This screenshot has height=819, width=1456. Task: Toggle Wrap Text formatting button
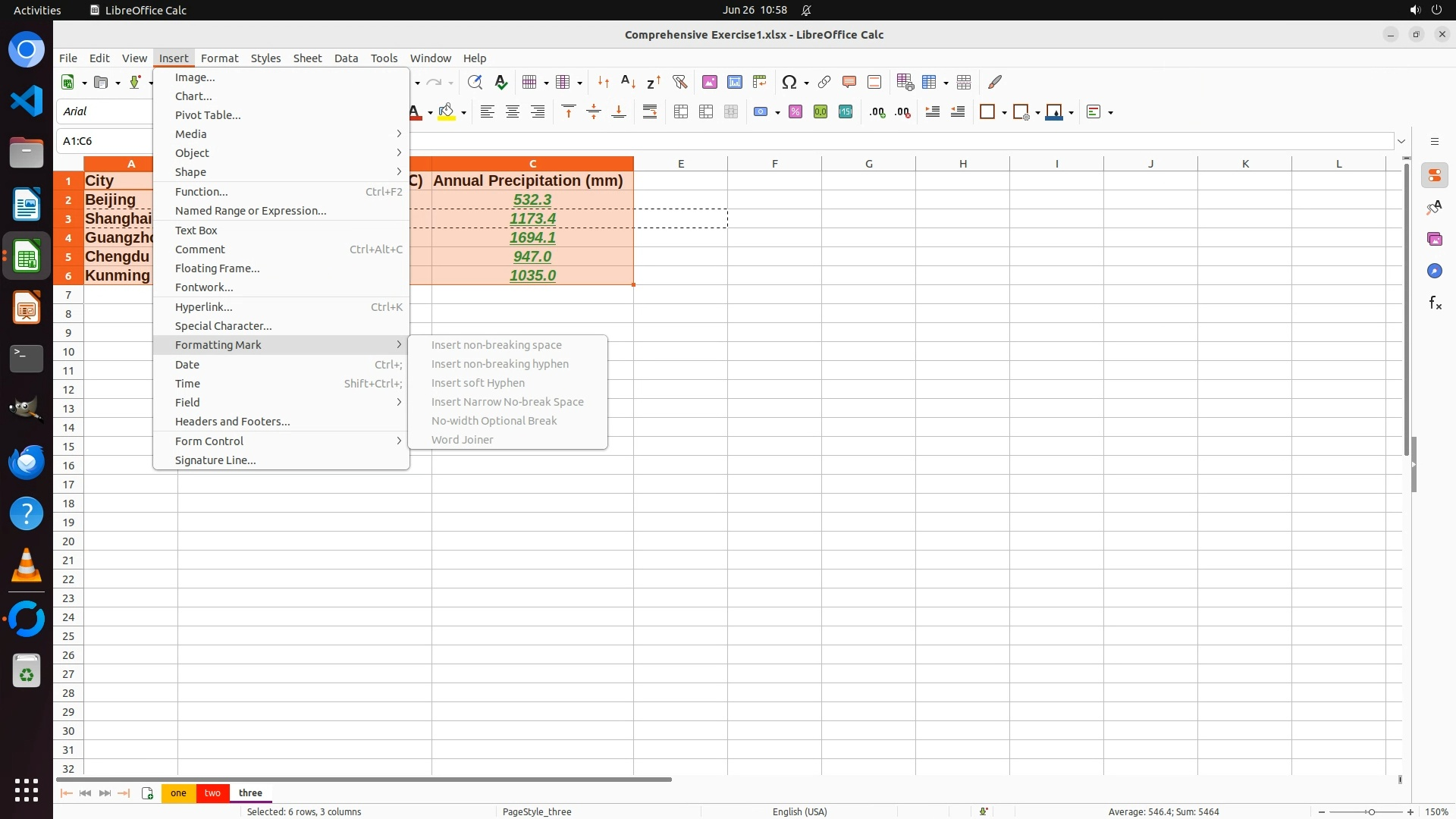pos(650,112)
